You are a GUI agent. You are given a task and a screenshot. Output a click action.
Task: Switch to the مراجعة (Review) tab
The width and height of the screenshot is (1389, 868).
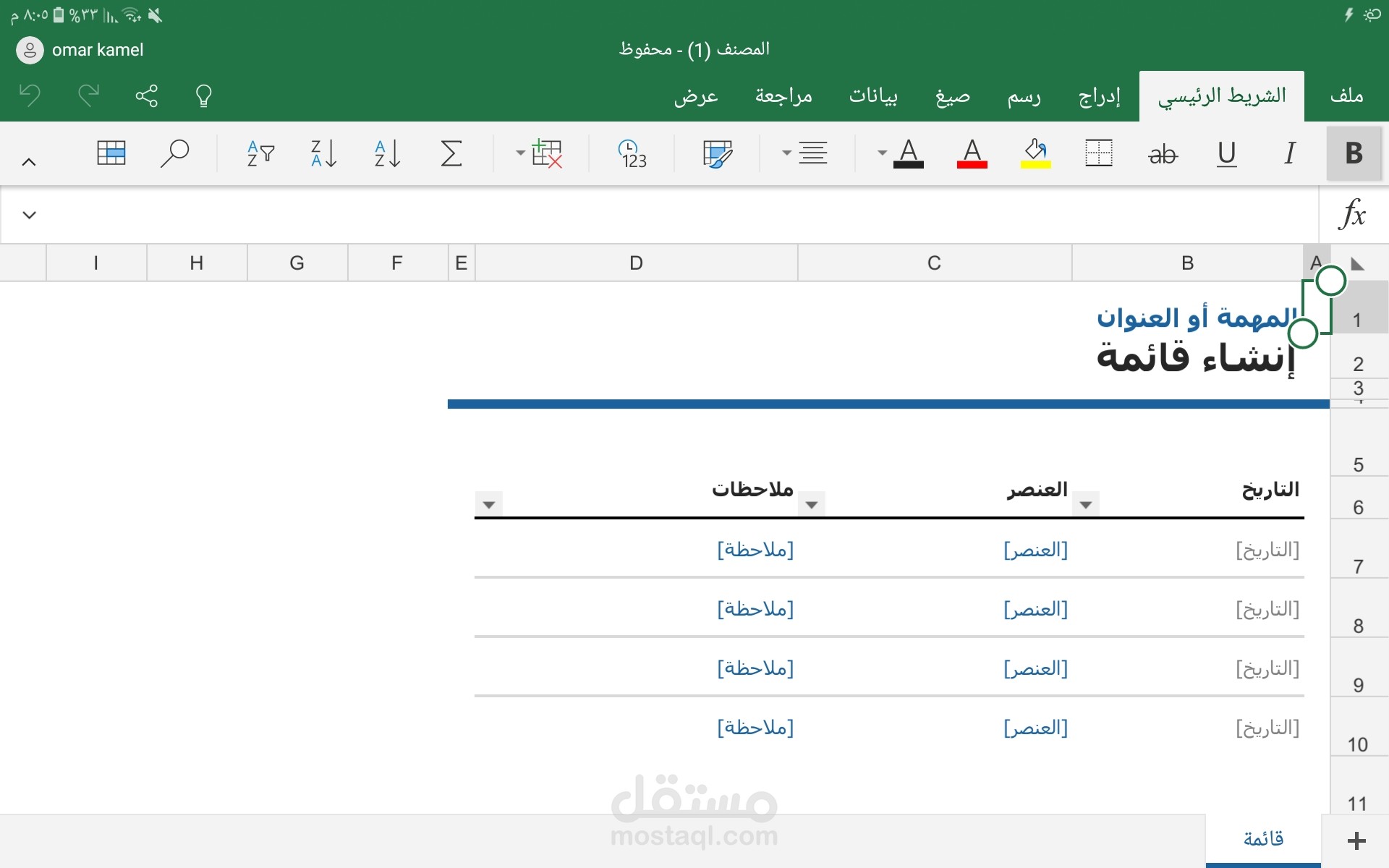(x=783, y=95)
